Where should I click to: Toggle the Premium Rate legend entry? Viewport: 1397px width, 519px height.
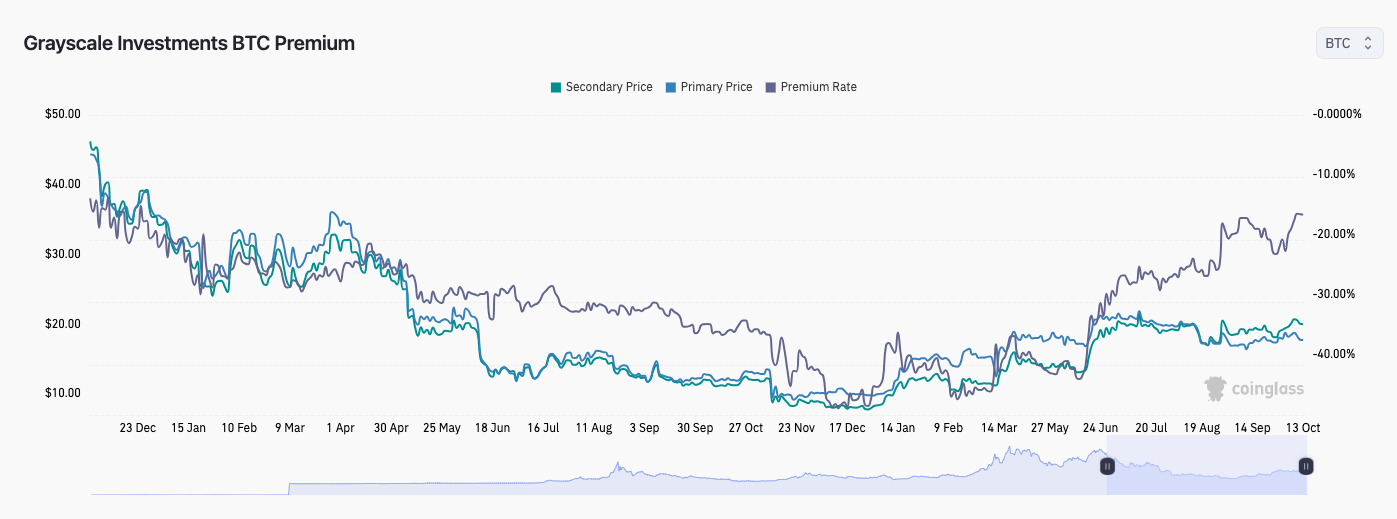click(810, 87)
